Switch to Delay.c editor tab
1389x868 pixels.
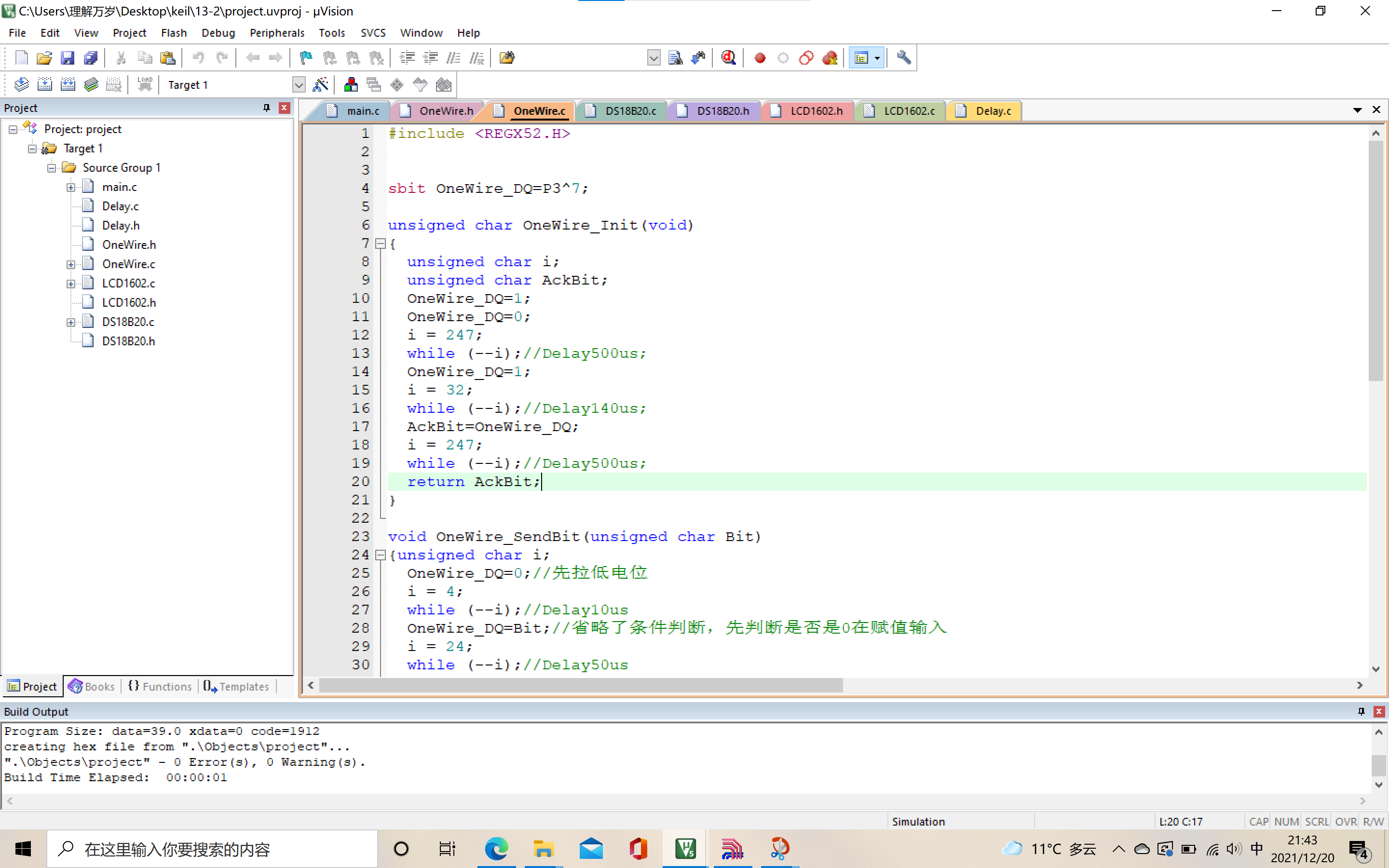(x=985, y=111)
